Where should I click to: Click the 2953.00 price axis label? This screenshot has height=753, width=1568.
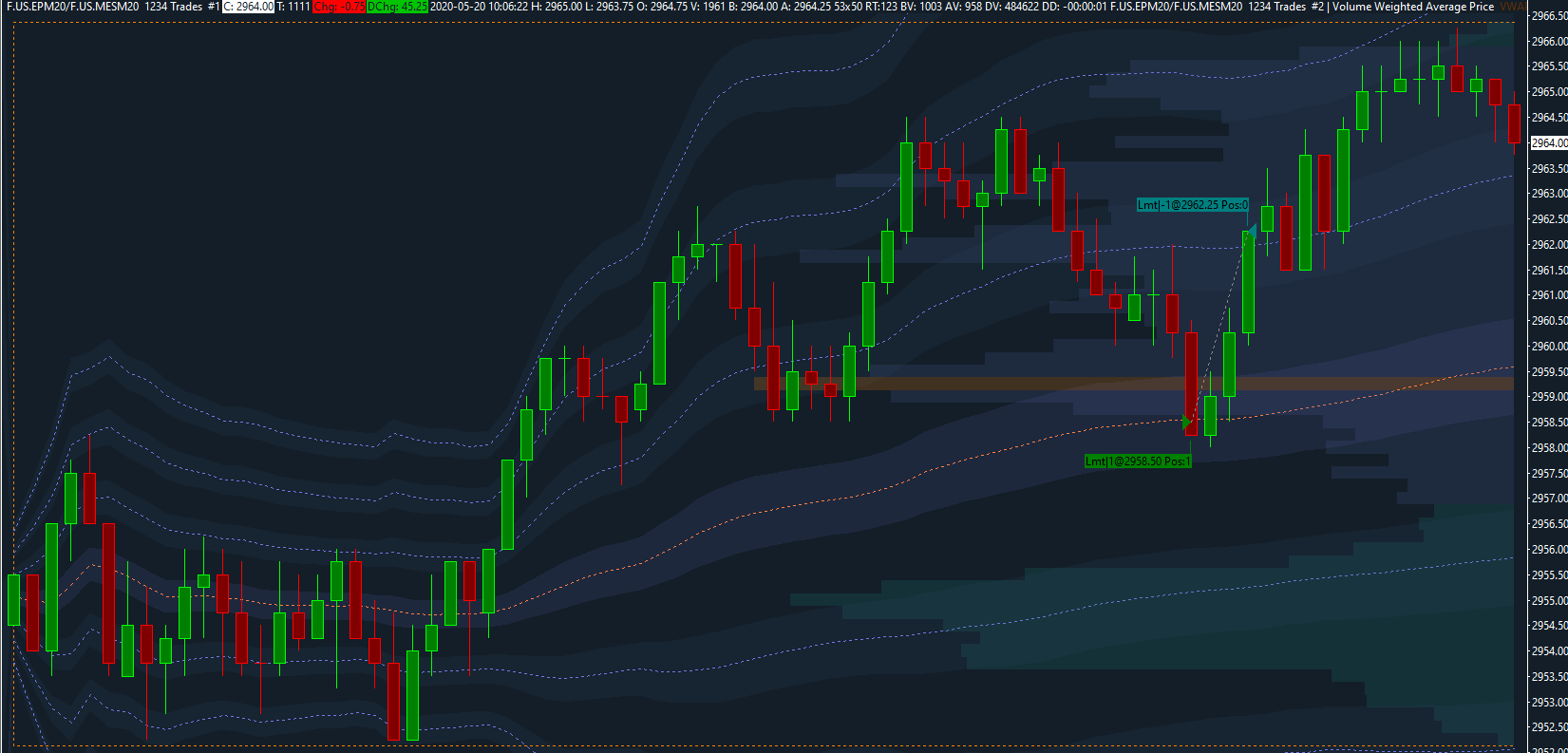pos(1549,703)
